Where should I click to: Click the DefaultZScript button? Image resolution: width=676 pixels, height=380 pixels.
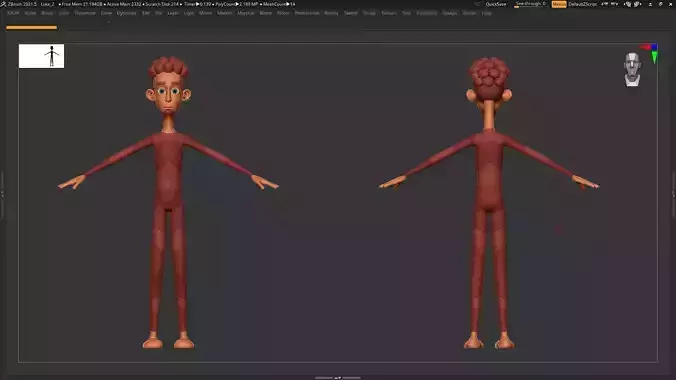click(x=582, y=4)
